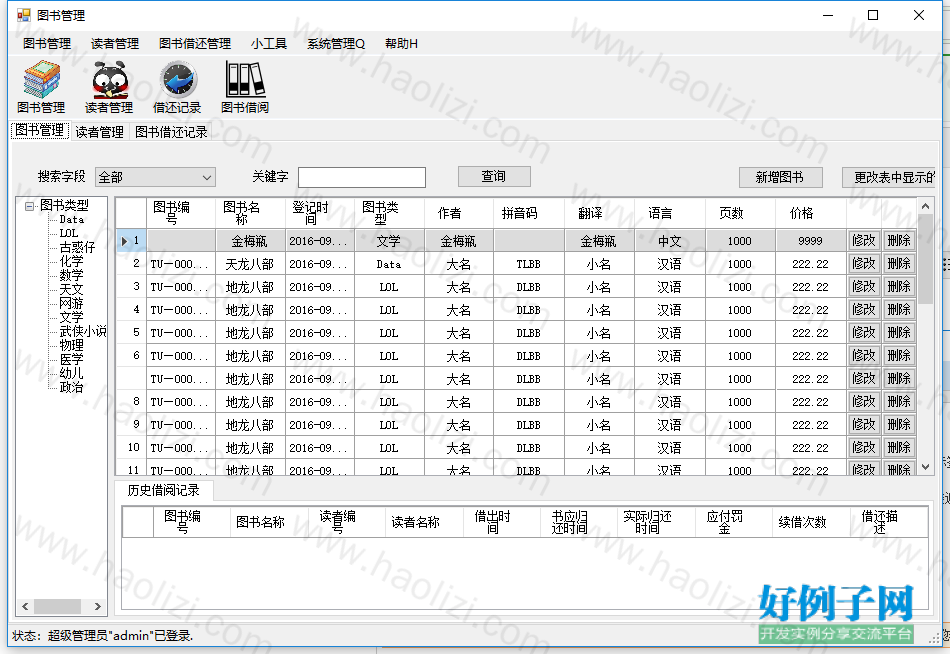The image size is (950, 654).
Task: Click 删除 button in row 3
Action: coord(899,287)
